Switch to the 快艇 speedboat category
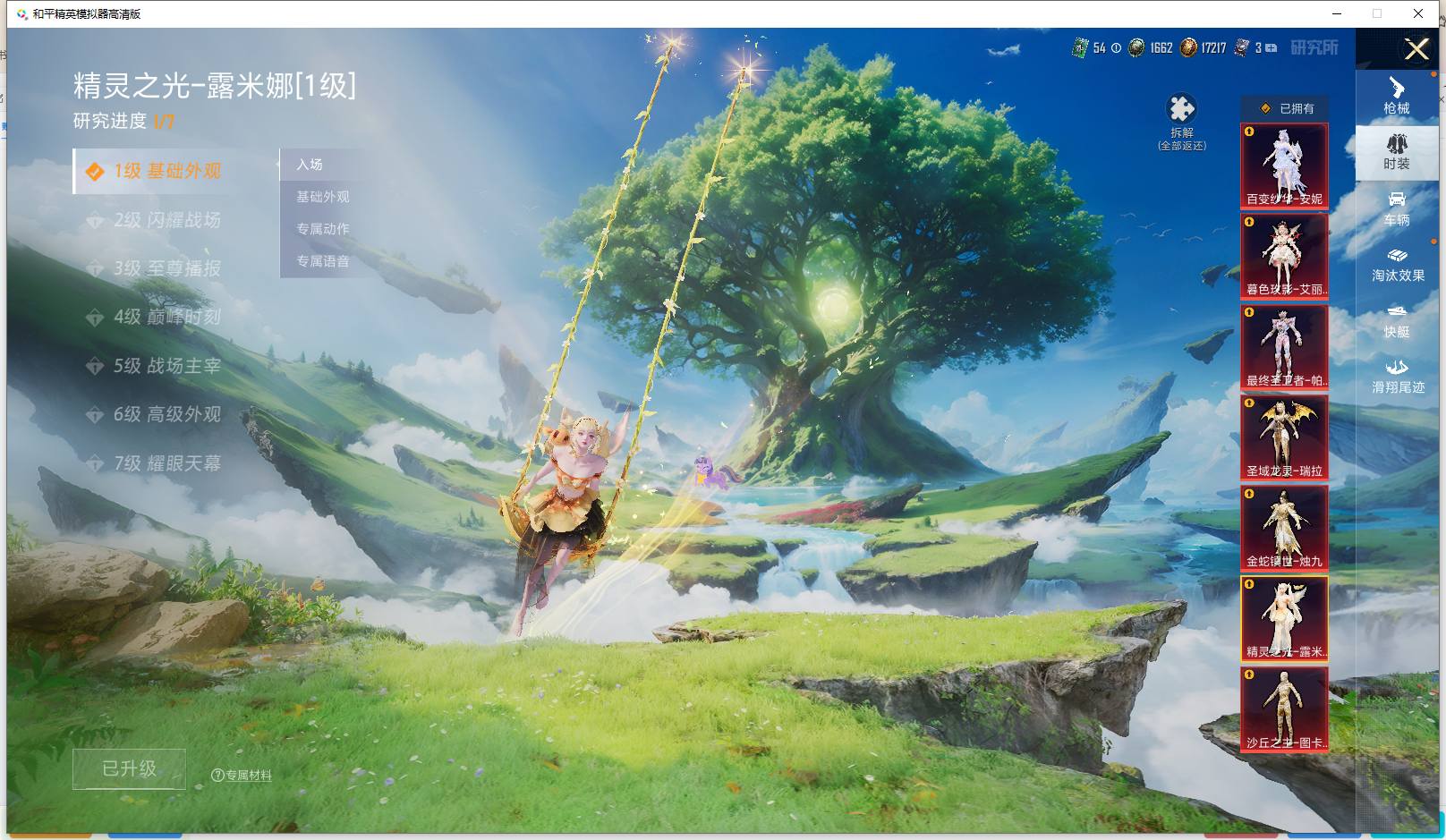This screenshot has width=1446, height=840. [1397, 320]
